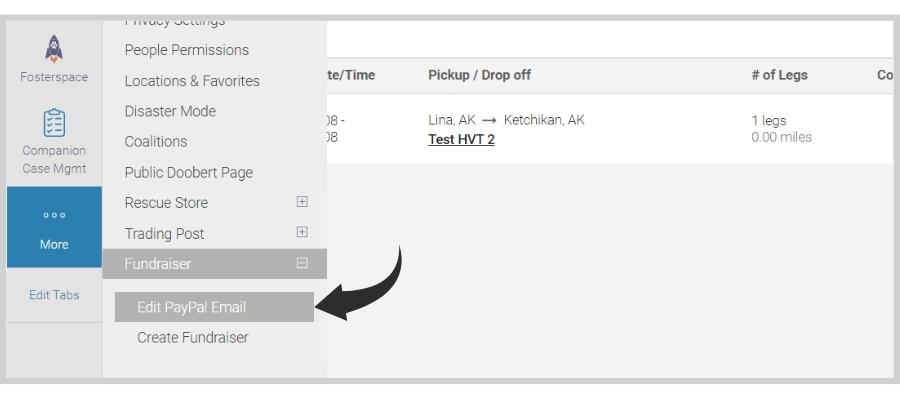Open the Fosterspace rocket icon

point(54,49)
